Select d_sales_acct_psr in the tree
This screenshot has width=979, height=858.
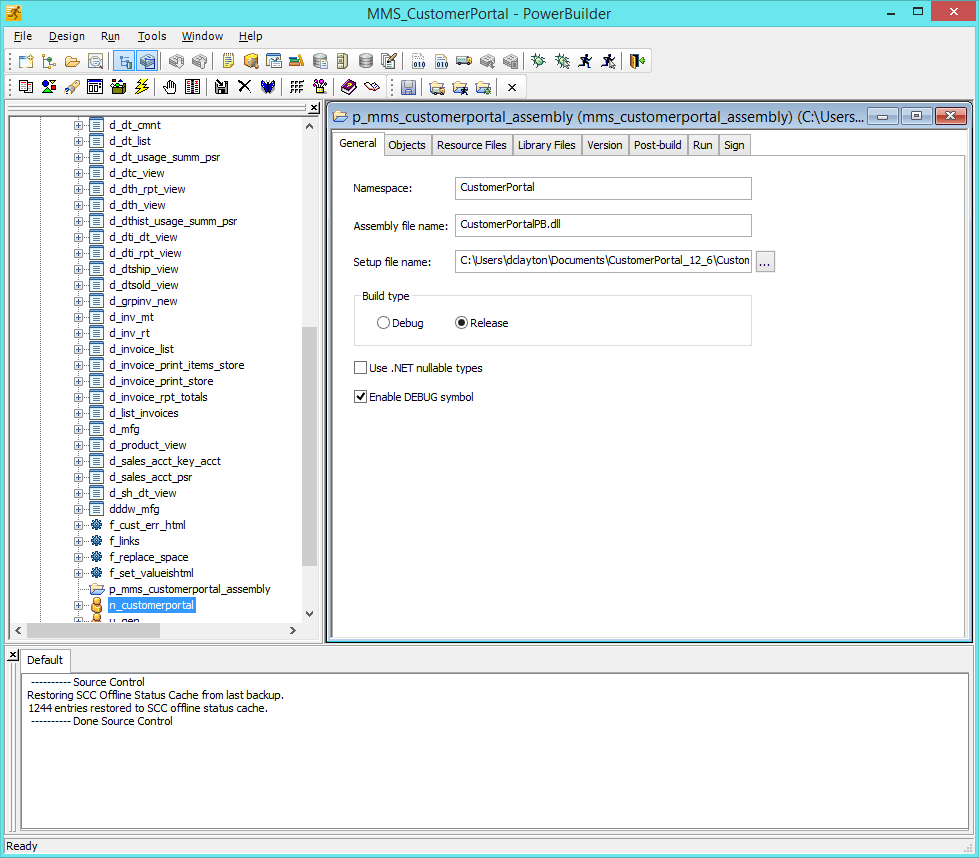[150, 477]
